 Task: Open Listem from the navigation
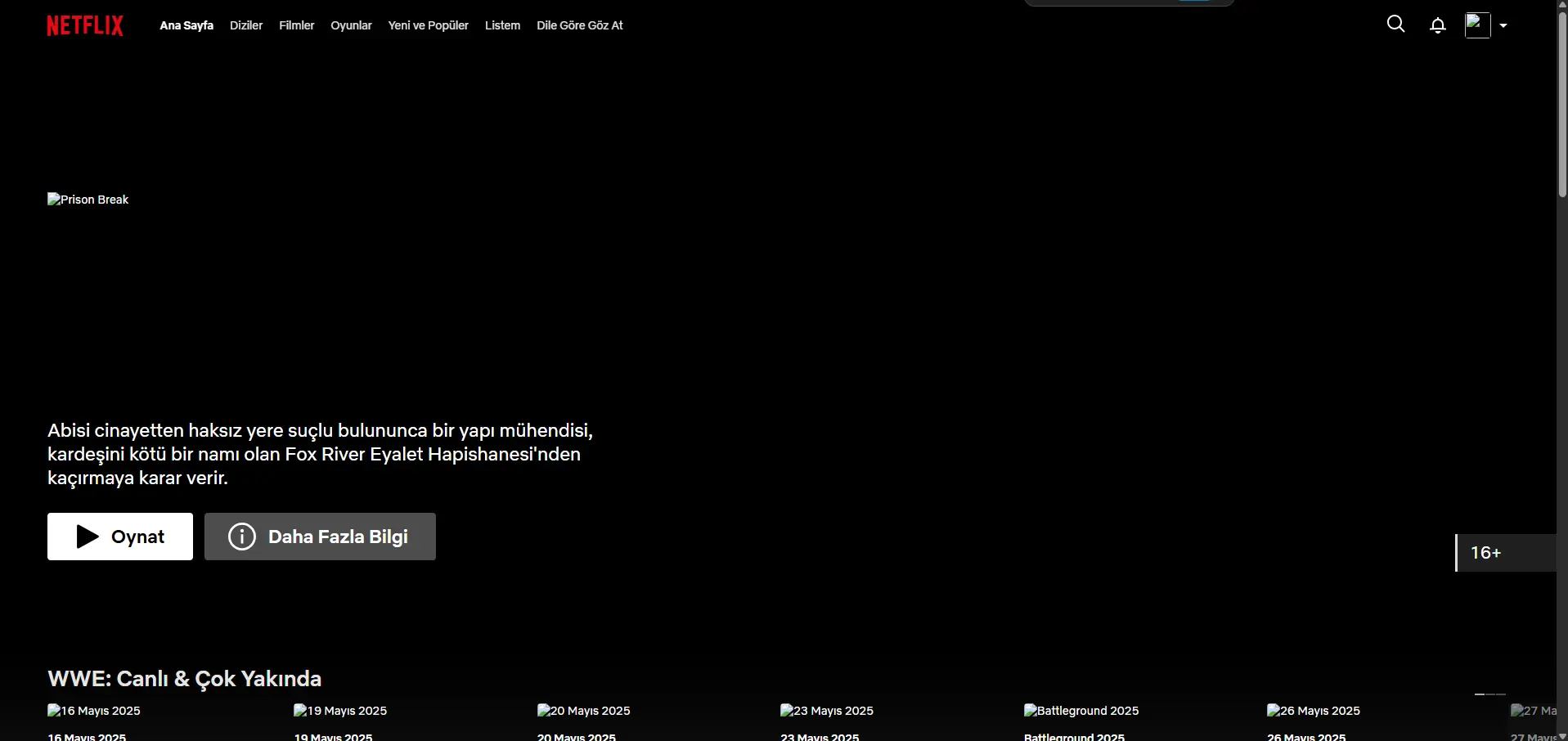tap(502, 25)
